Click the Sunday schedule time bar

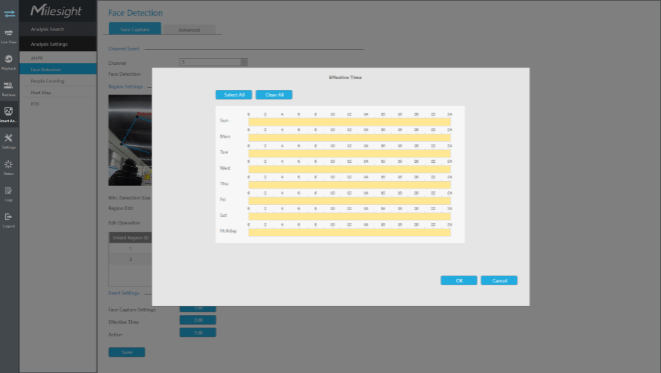point(349,122)
